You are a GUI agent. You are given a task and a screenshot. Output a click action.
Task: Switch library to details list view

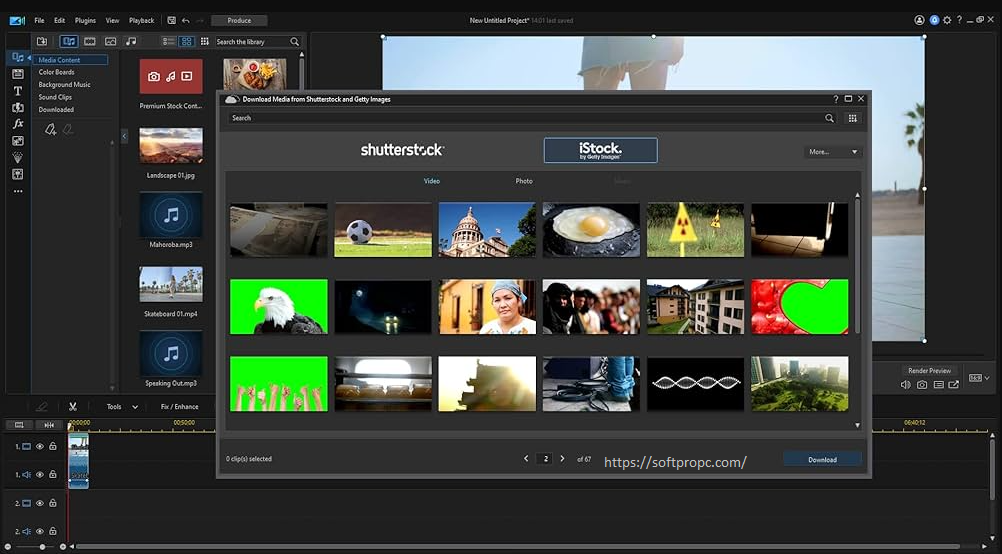click(x=168, y=42)
